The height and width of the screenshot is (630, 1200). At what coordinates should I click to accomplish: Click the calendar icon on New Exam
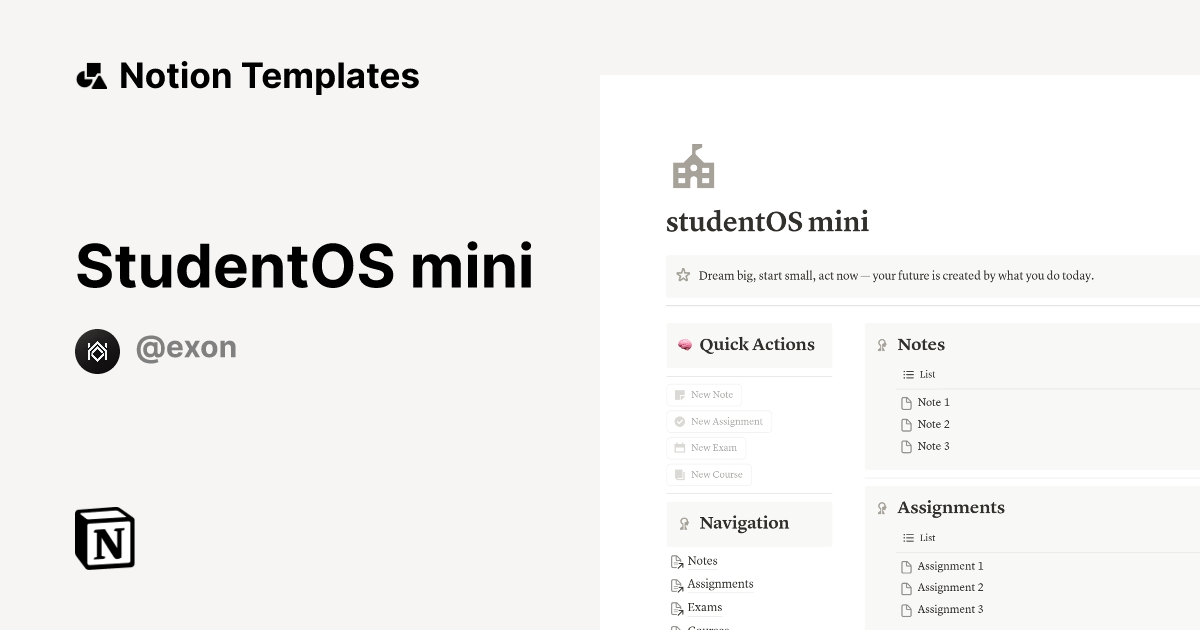click(x=679, y=447)
